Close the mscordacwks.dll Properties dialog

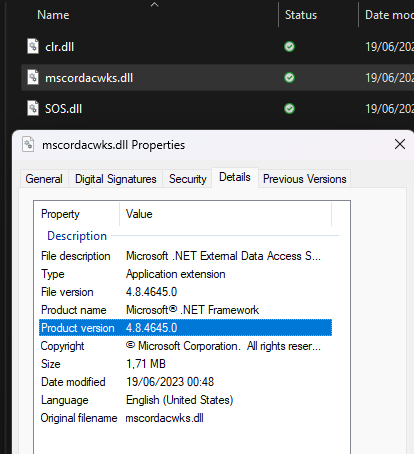tap(400, 144)
